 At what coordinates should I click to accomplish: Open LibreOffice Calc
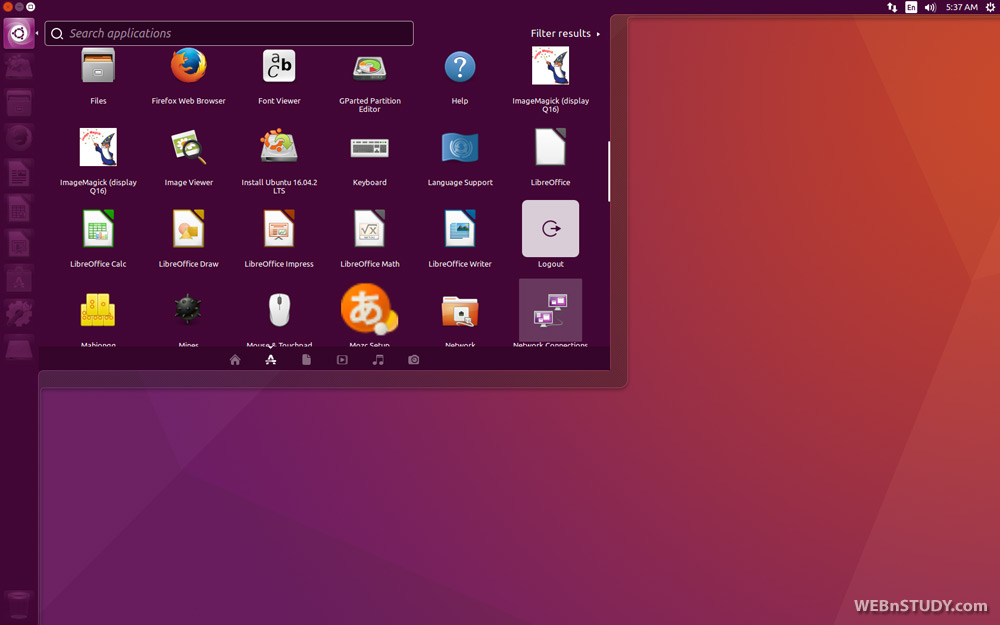[x=98, y=229]
